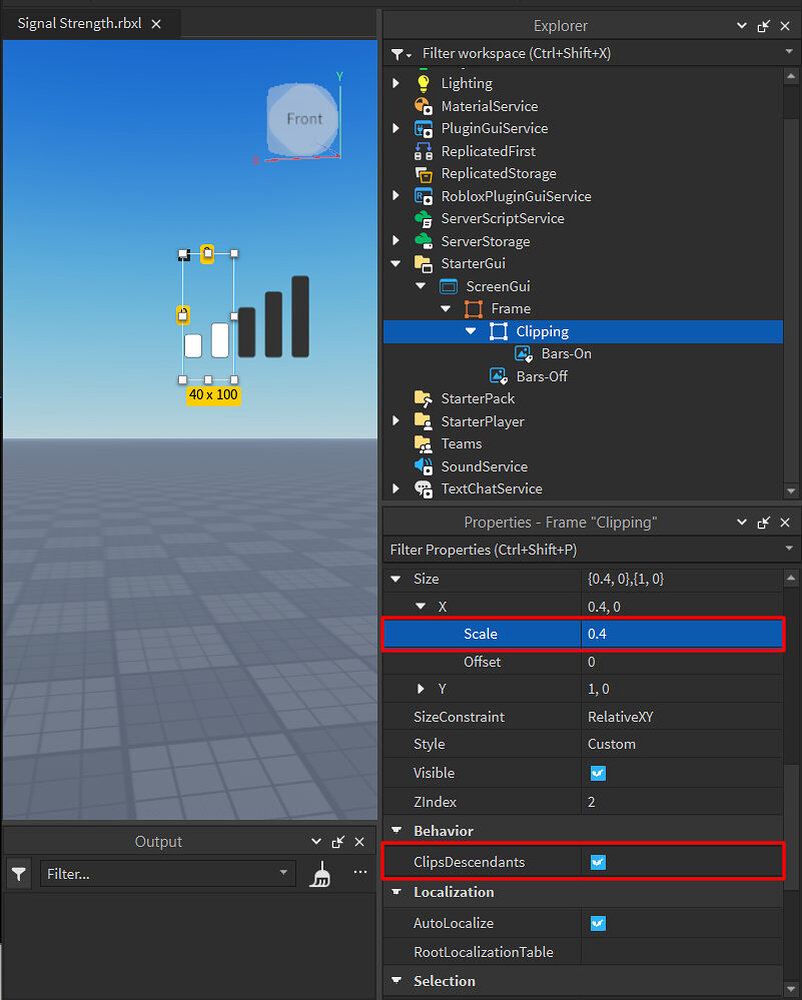Screen dimensions: 802x1000
Task: Collapse the StarterGui tree item
Action: click(x=395, y=263)
